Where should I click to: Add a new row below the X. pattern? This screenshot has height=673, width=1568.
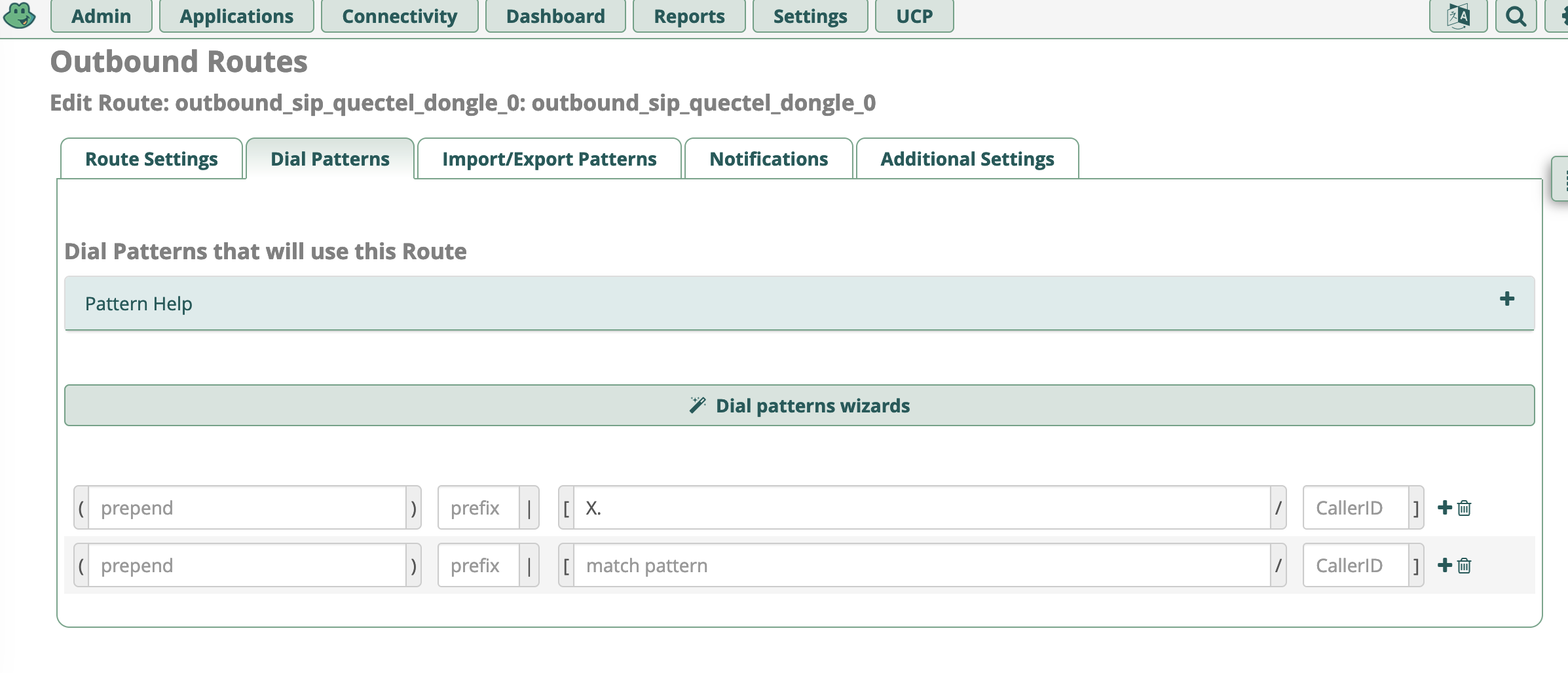1444,506
